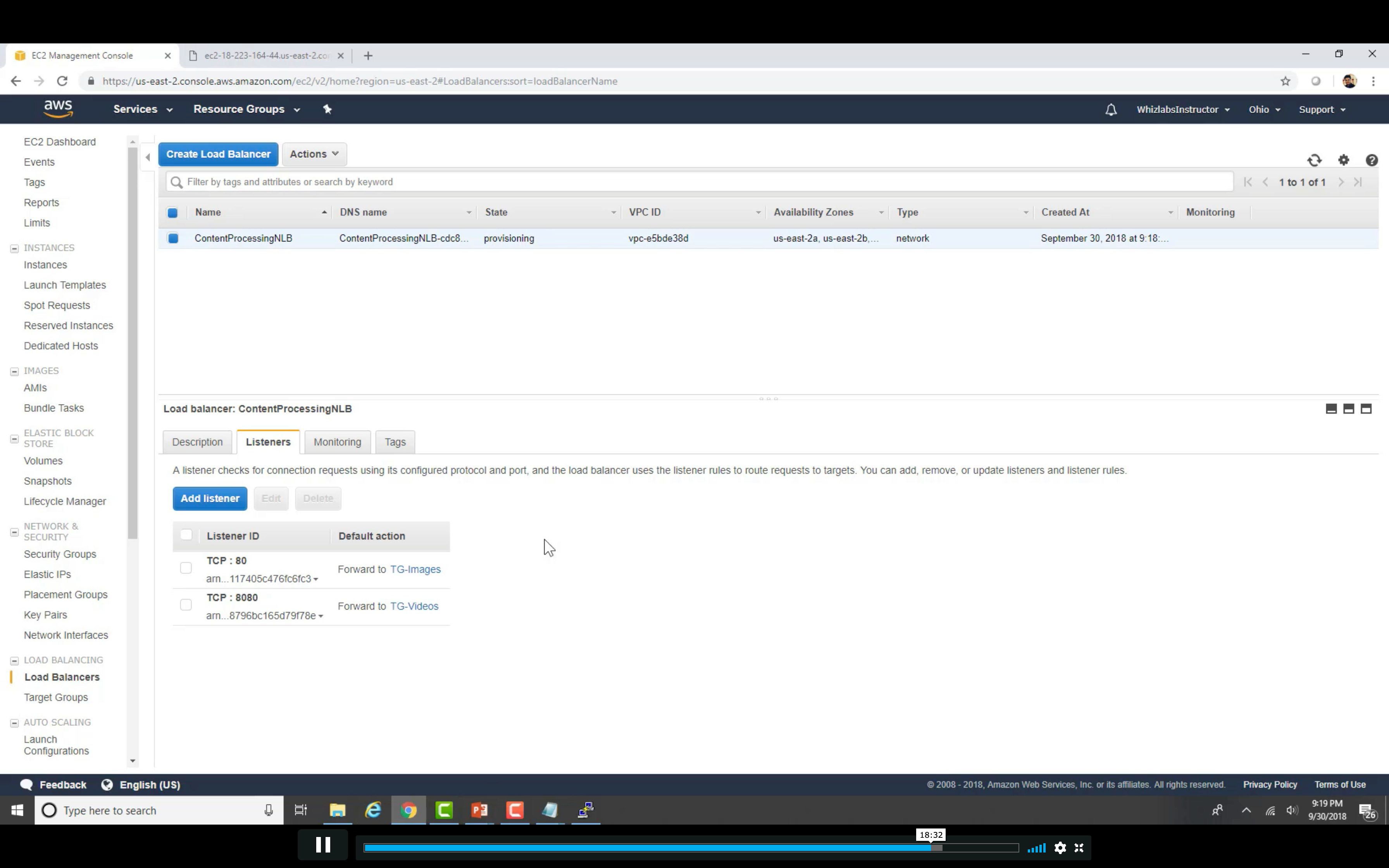This screenshot has width=1389, height=868.
Task: Pause the video playback
Action: point(322,845)
